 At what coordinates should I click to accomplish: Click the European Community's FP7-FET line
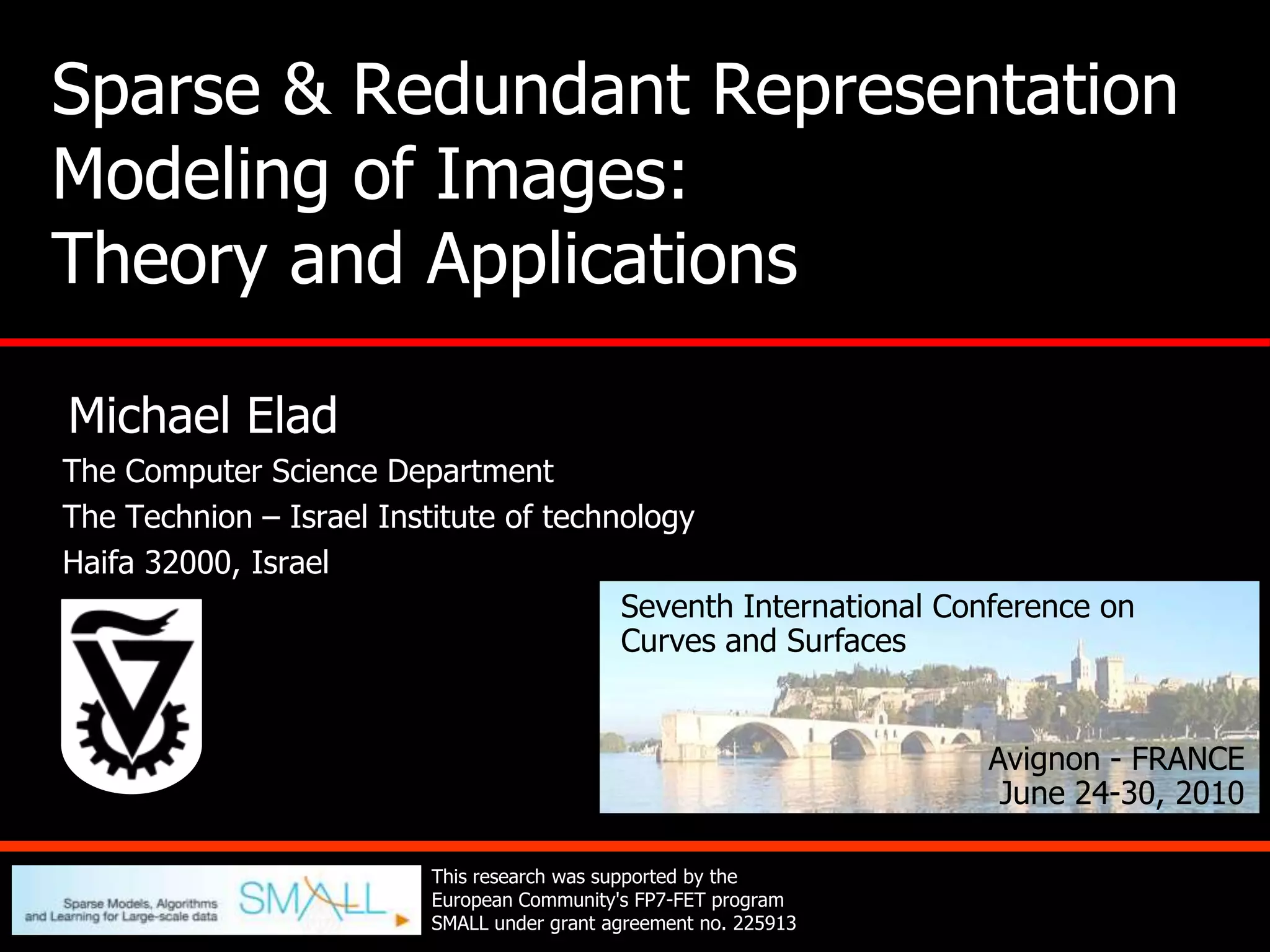click(607, 900)
